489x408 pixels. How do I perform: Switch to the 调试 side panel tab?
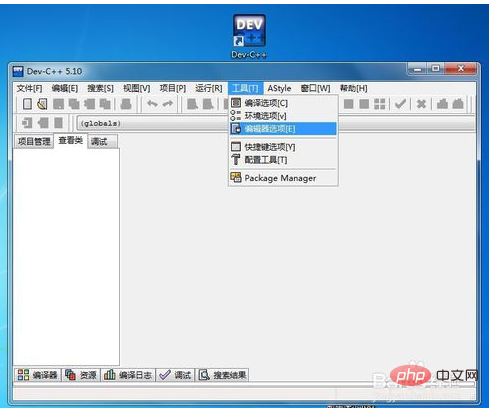point(99,142)
